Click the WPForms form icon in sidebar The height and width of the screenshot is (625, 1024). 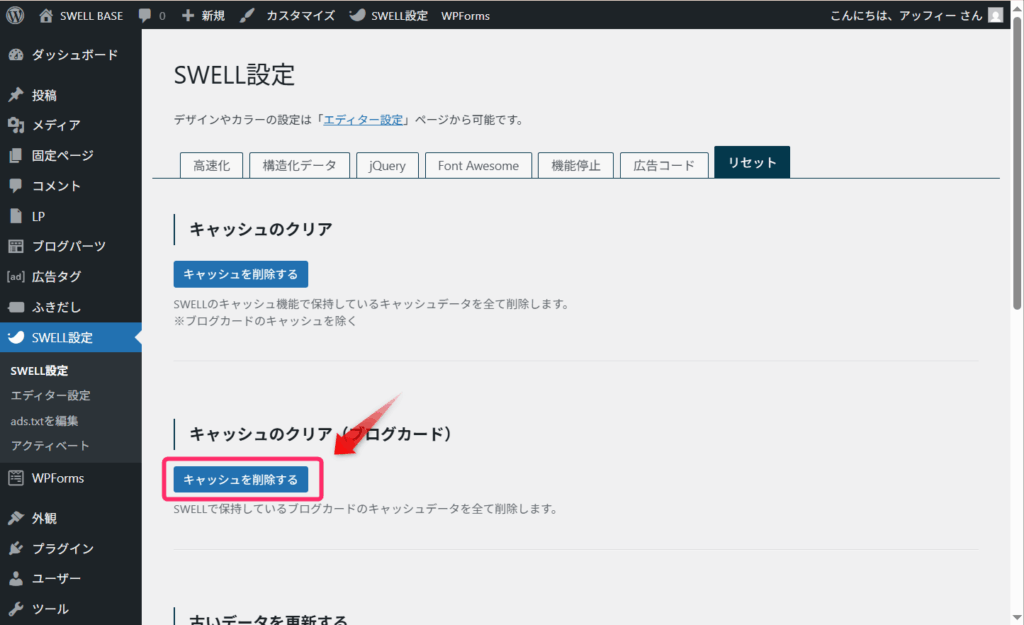coord(16,478)
